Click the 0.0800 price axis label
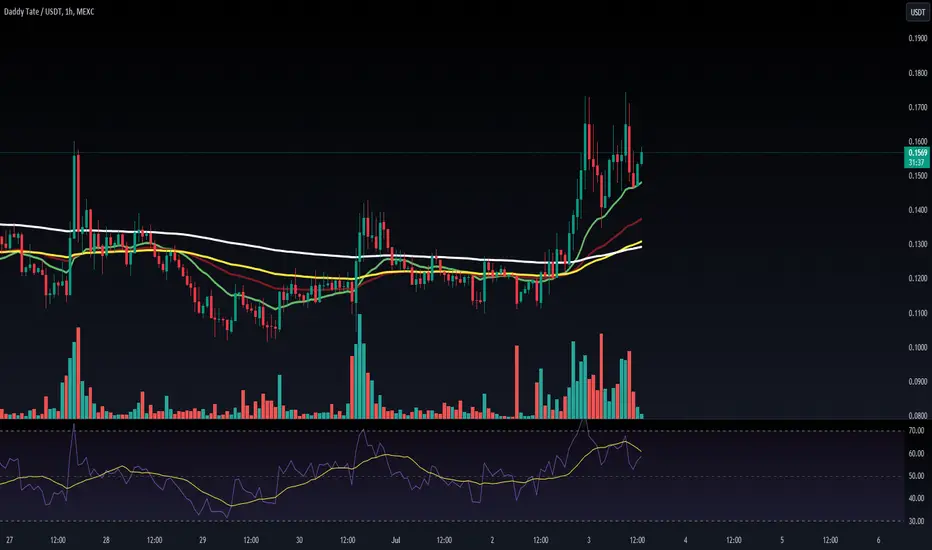 [918, 416]
